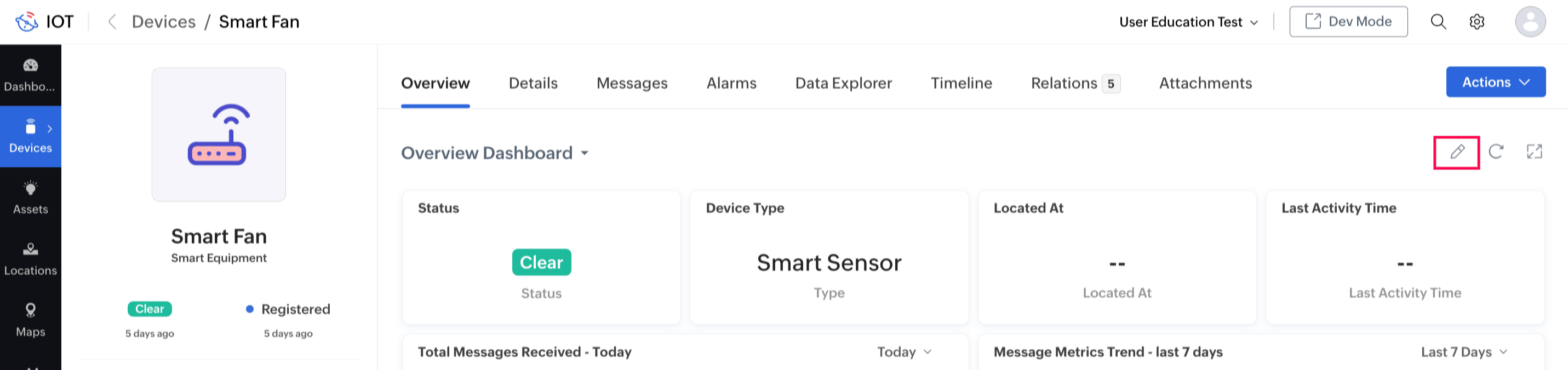Image resolution: width=1568 pixels, height=370 pixels.
Task: Open the User Education Test selector
Action: coord(1188,22)
